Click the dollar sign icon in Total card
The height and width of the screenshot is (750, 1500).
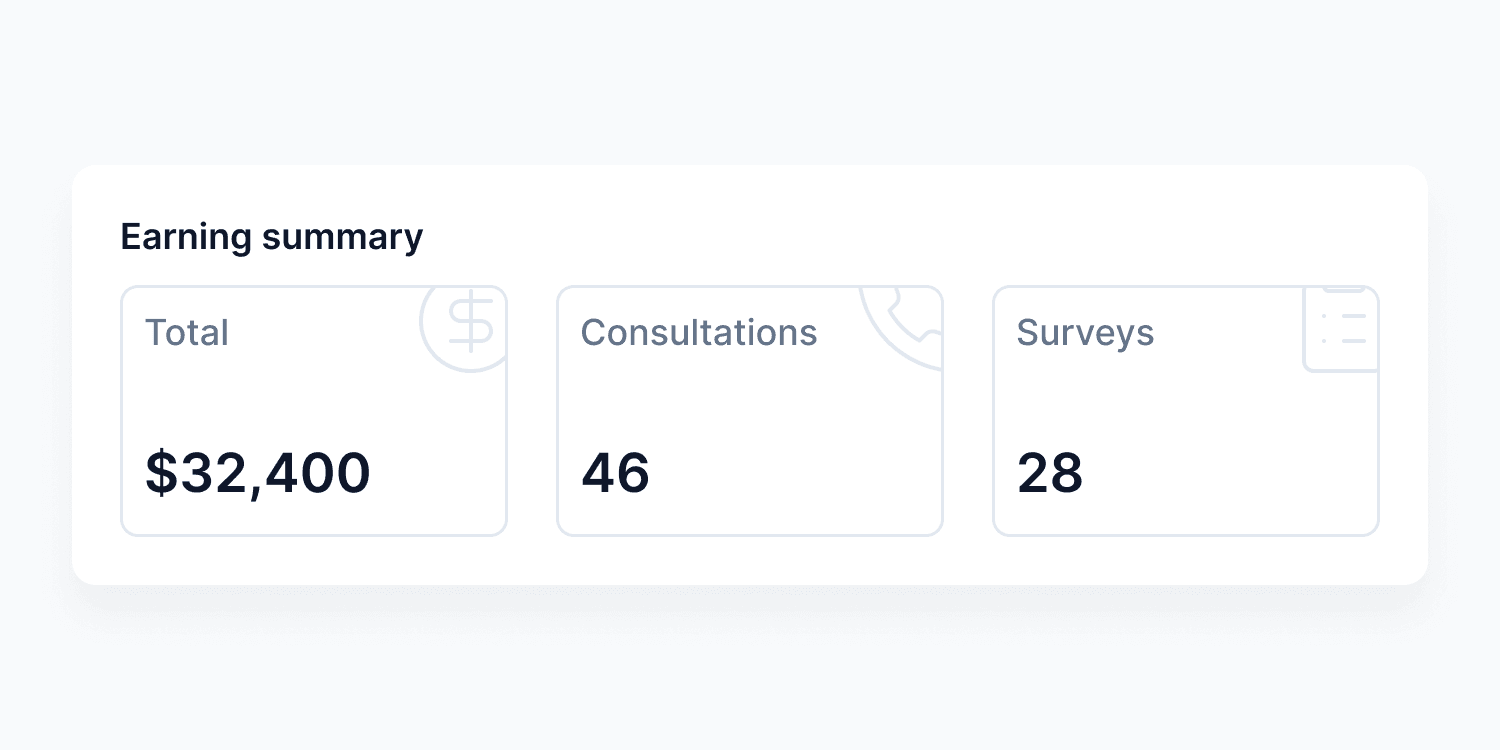(x=466, y=324)
